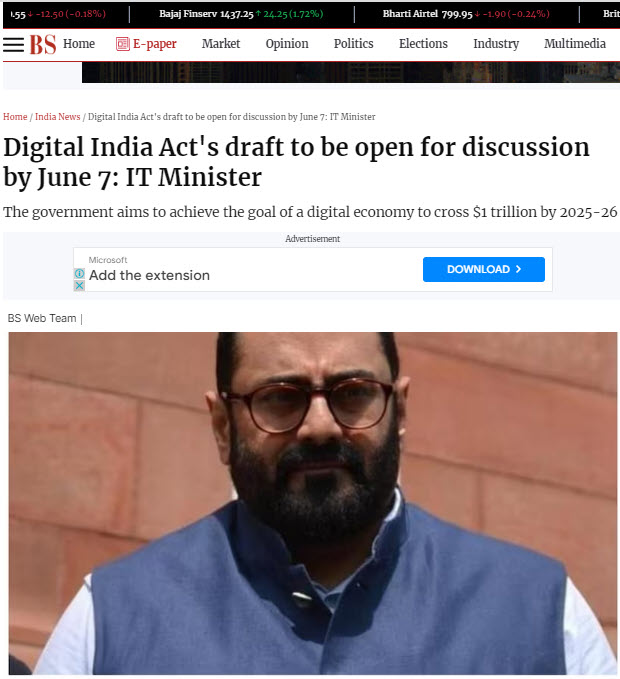Click the ad info icon
Screen dimensions: 620x679
click(79, 274)
